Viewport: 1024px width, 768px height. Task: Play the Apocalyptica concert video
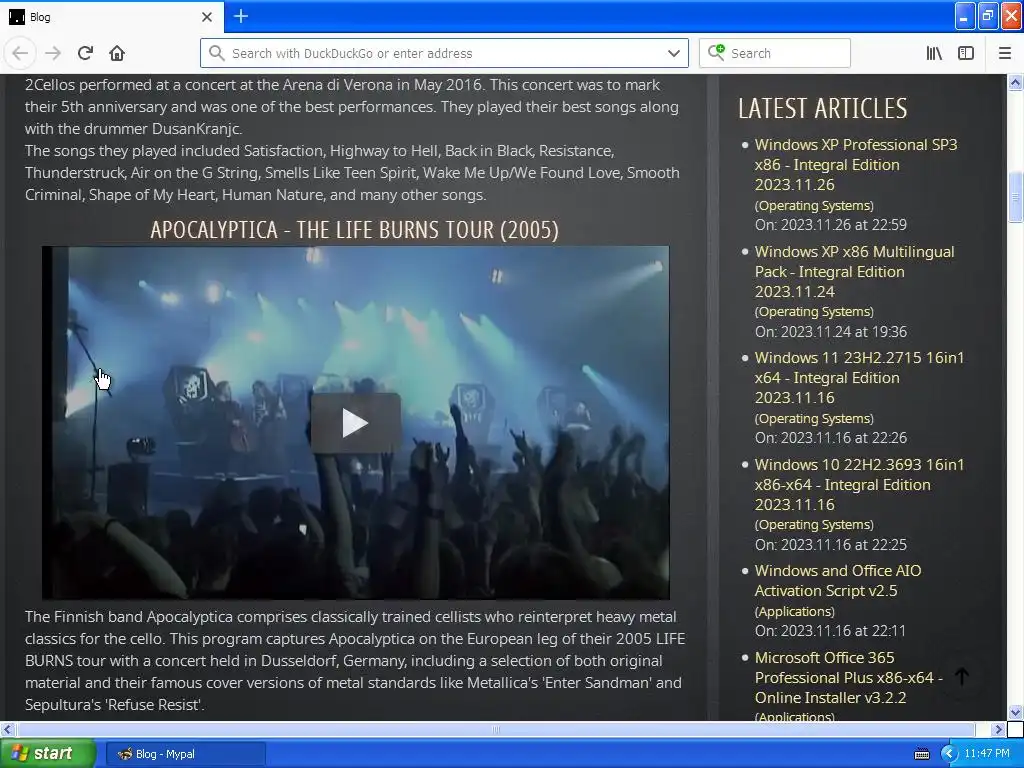[x=355, y=423]
